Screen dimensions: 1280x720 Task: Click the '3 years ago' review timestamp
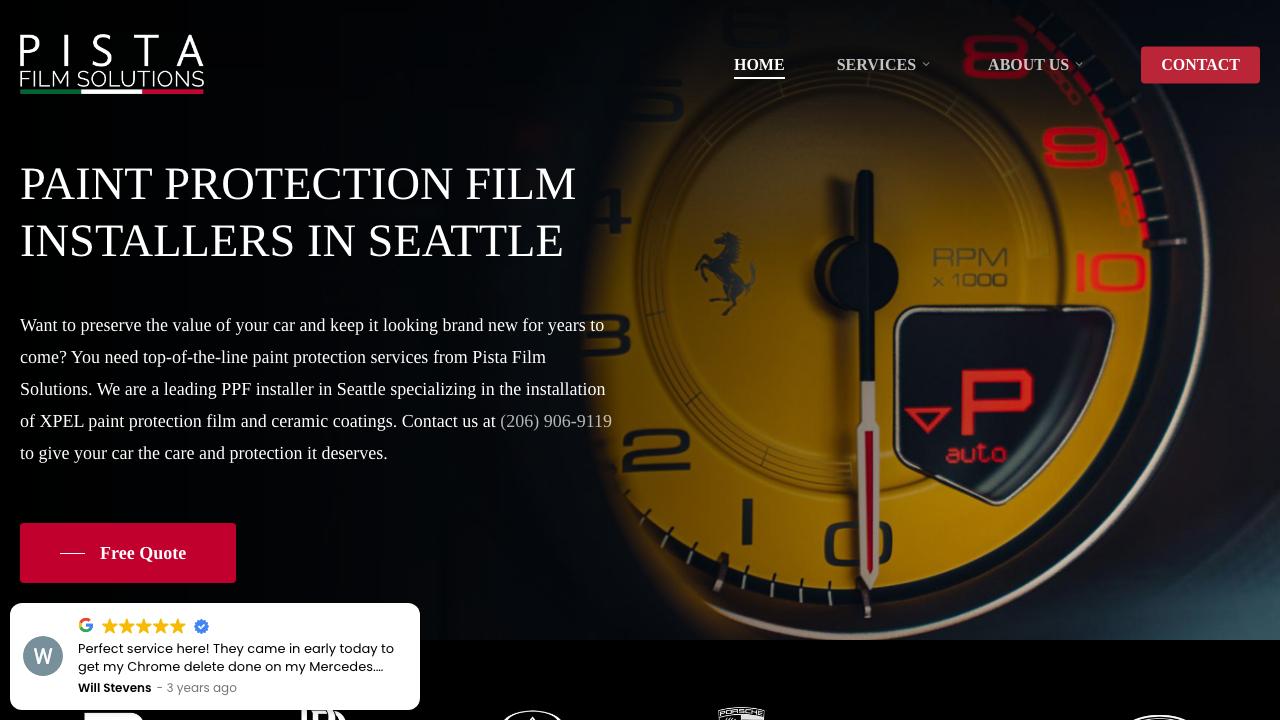pos(202,688)
